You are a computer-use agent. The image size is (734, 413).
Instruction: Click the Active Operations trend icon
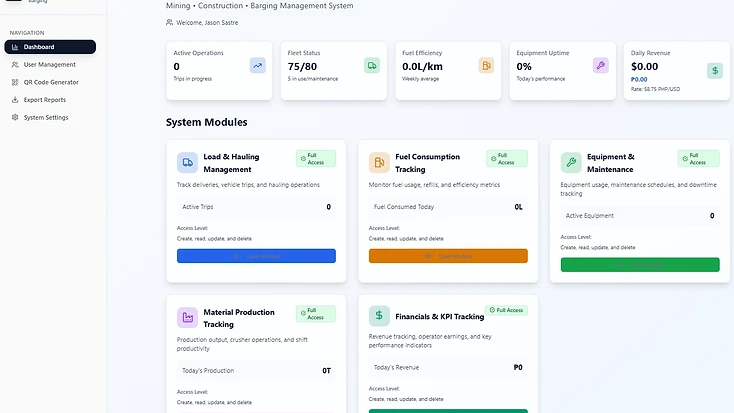click(x=257, y=66)
